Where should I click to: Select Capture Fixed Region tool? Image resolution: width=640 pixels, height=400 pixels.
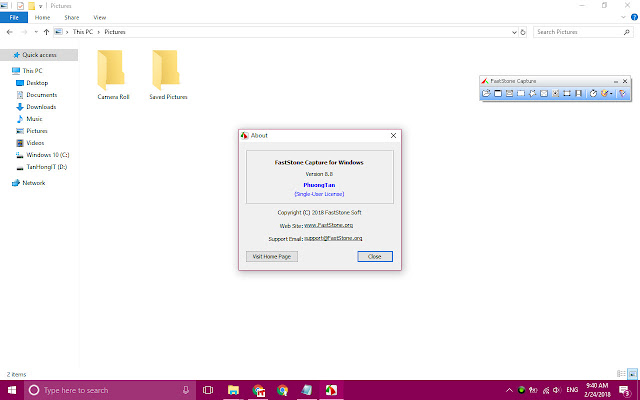[567, 93]
